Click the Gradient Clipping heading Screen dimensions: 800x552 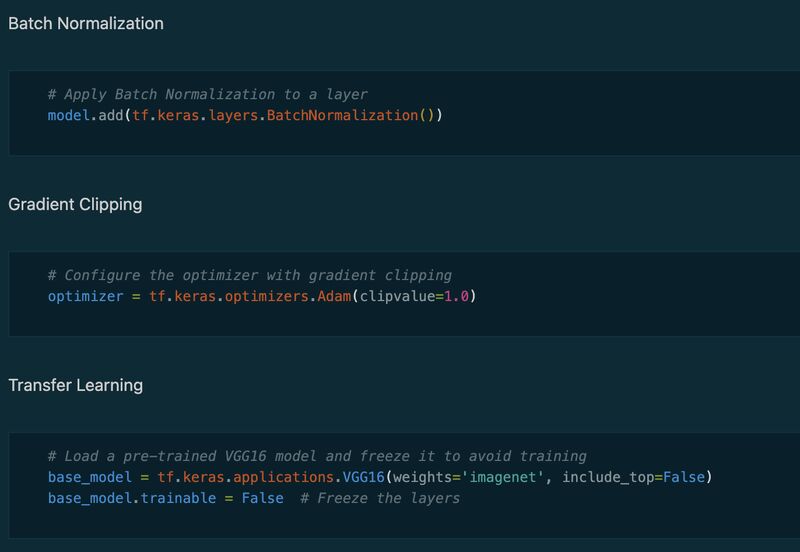75,205
